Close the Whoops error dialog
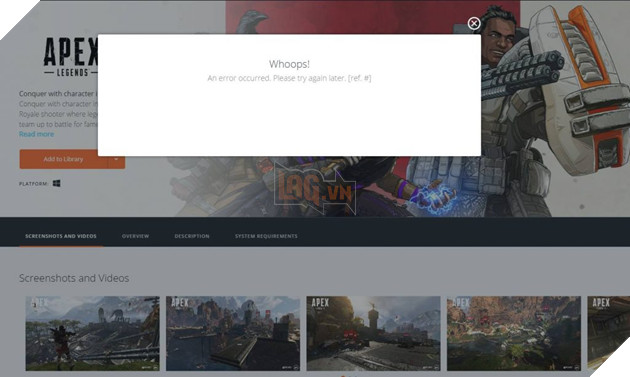Viewport: 630px width, 377px height. 474,24
